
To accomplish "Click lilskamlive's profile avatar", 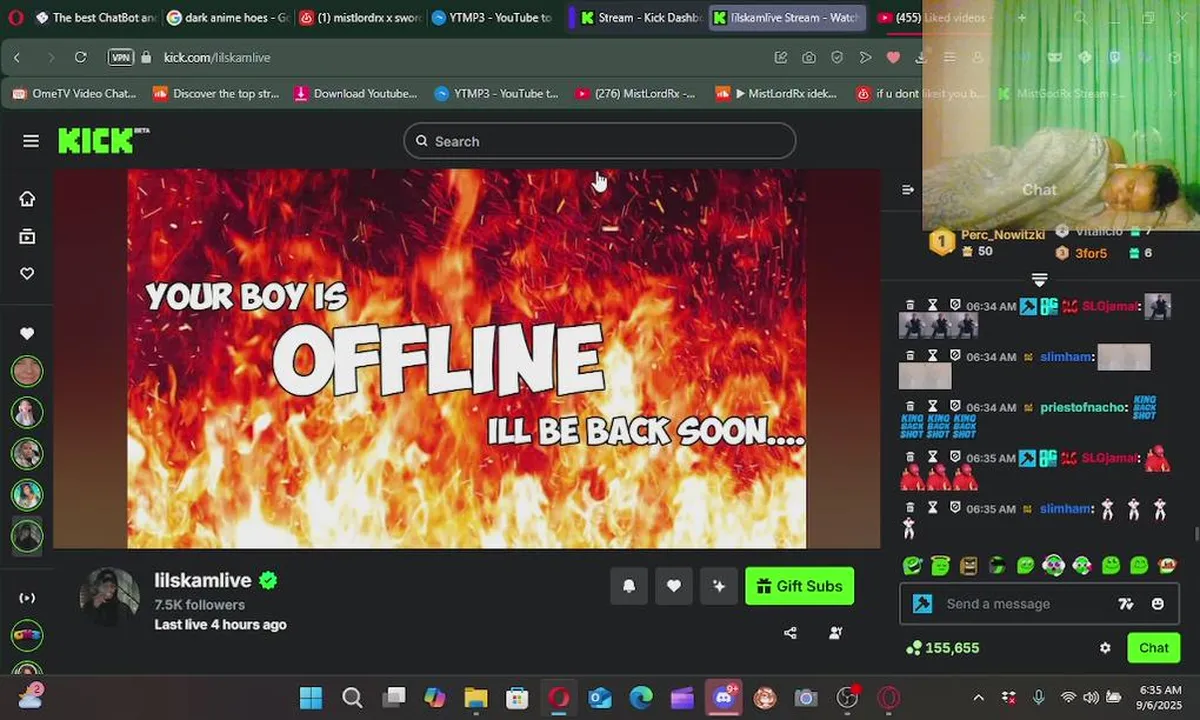I will (x=109, y=598).
